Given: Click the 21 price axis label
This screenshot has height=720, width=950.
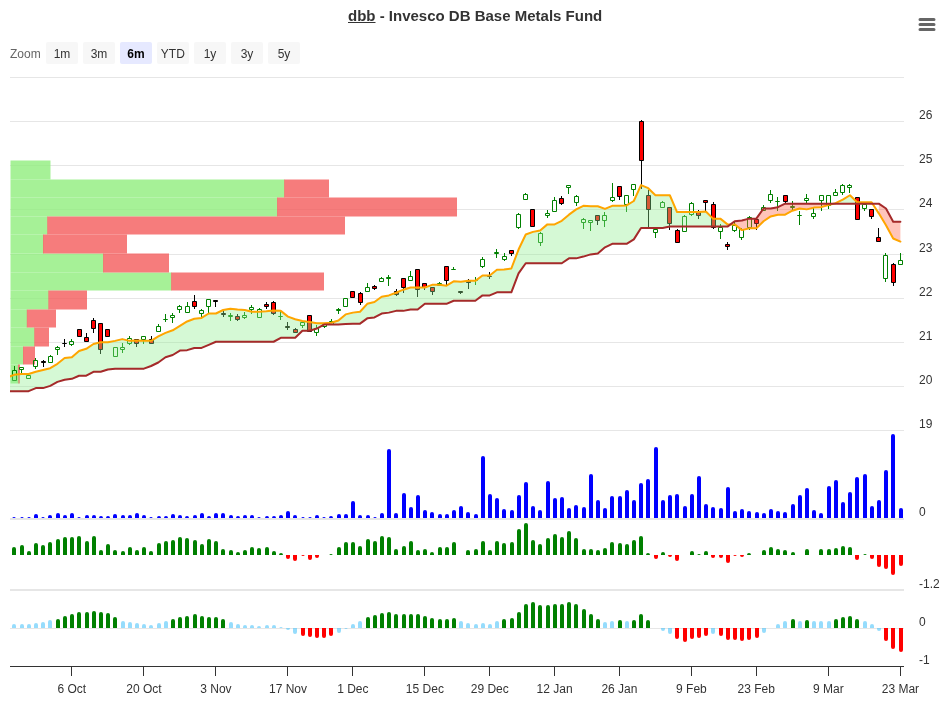Looking at the screenshot, I should tap(925, 336).
